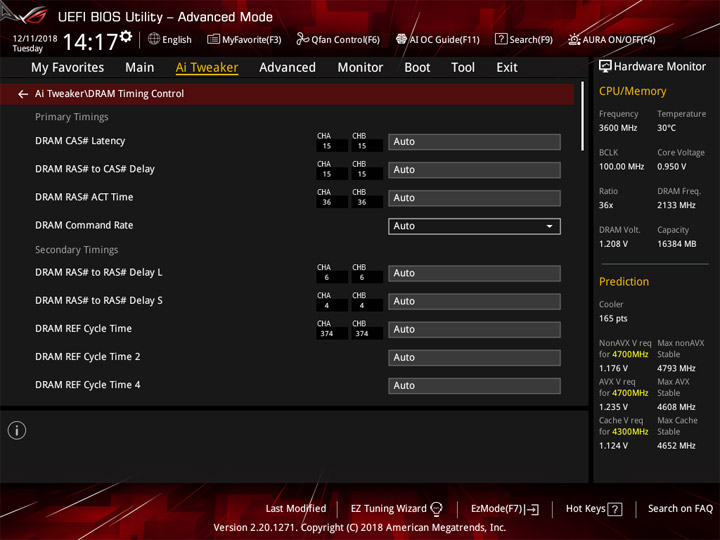Open MyFavorite(F3) list icon

point(213,39)
